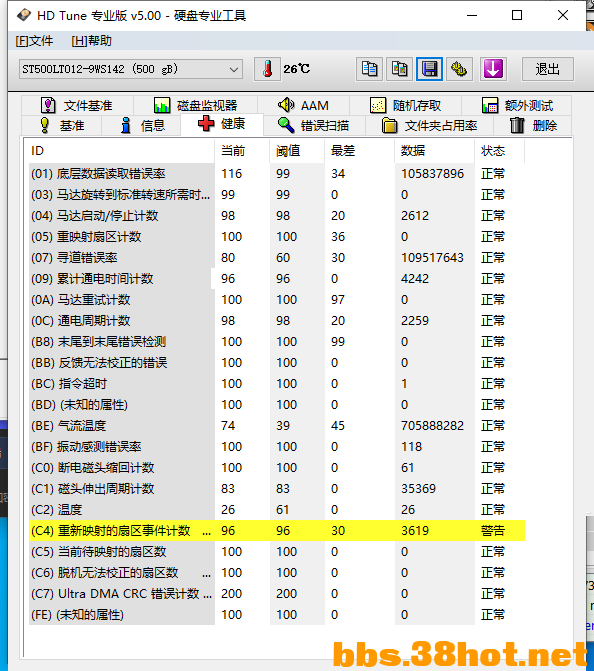Viewport: 594px width, 671px height.
Task: Open the 删除 tab
Action: point(533,126)
